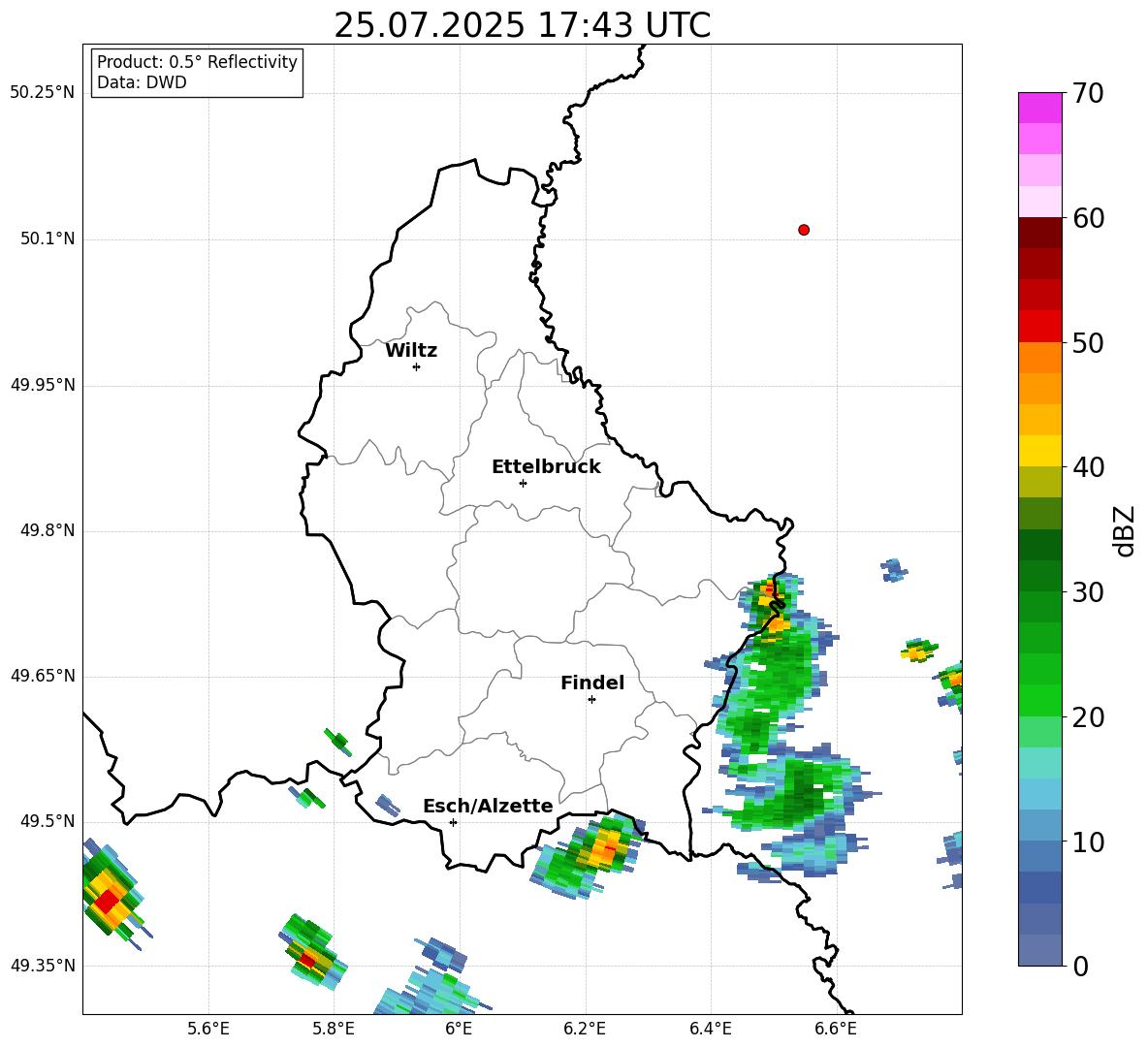This screenshot has height=1048, width=1148.
Task: Click the 5.6°E longitude label
Action: tap(208, 1029)
